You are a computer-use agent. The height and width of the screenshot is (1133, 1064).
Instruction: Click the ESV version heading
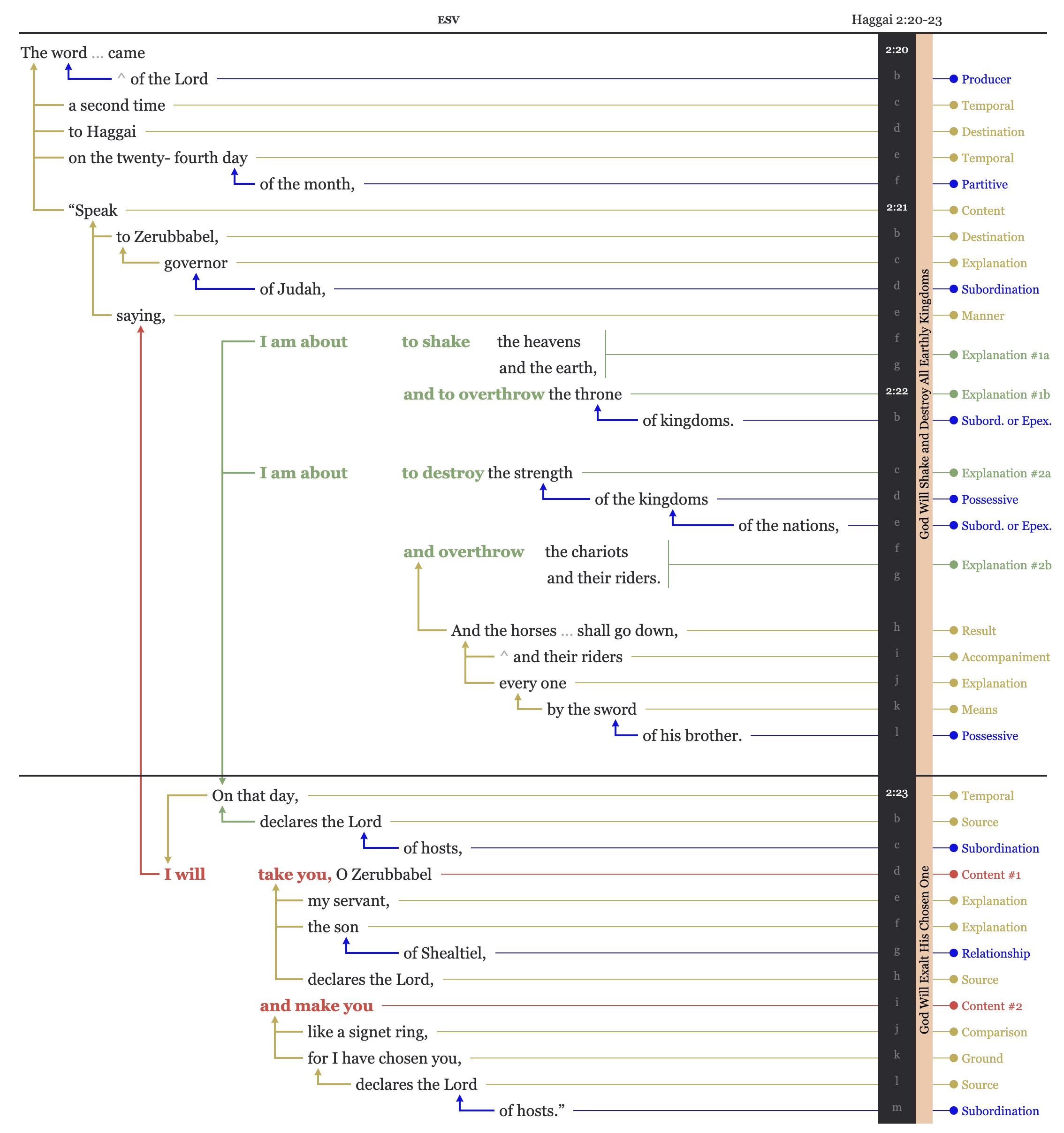pos(448,20)
